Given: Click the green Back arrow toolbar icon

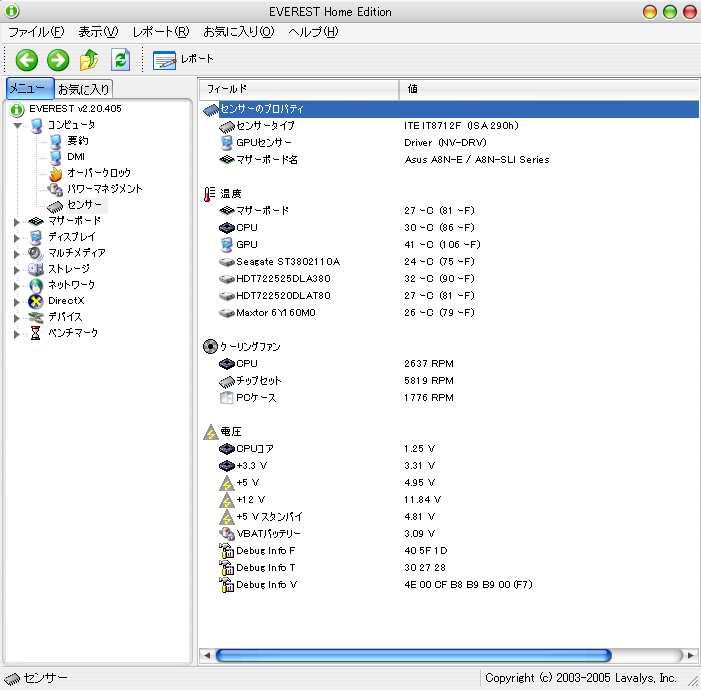Looking at the screenshot, I should [x=27, y=60].
